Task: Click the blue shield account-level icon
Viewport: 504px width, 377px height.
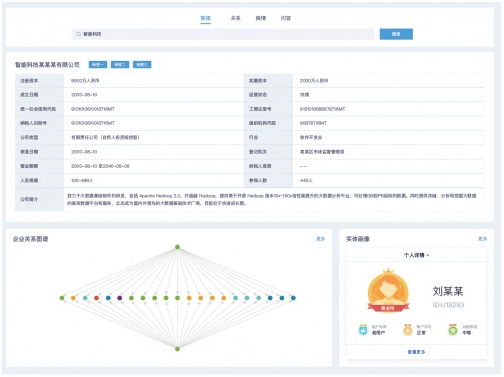Action: 363,330
